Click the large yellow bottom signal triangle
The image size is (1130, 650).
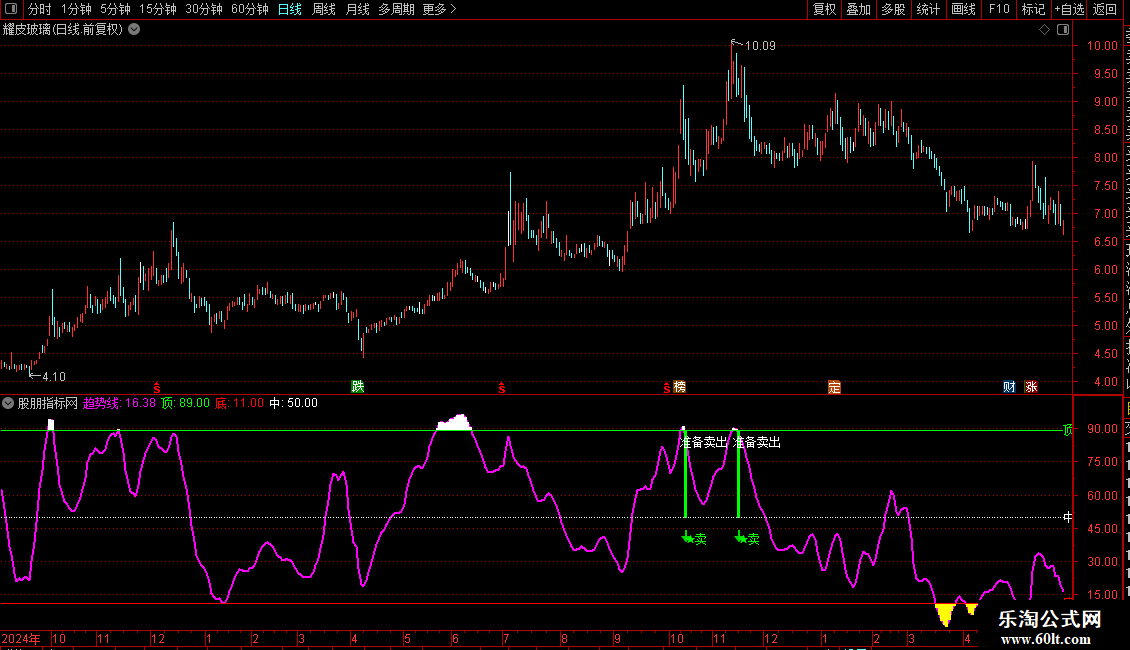(x=944, y=614)
